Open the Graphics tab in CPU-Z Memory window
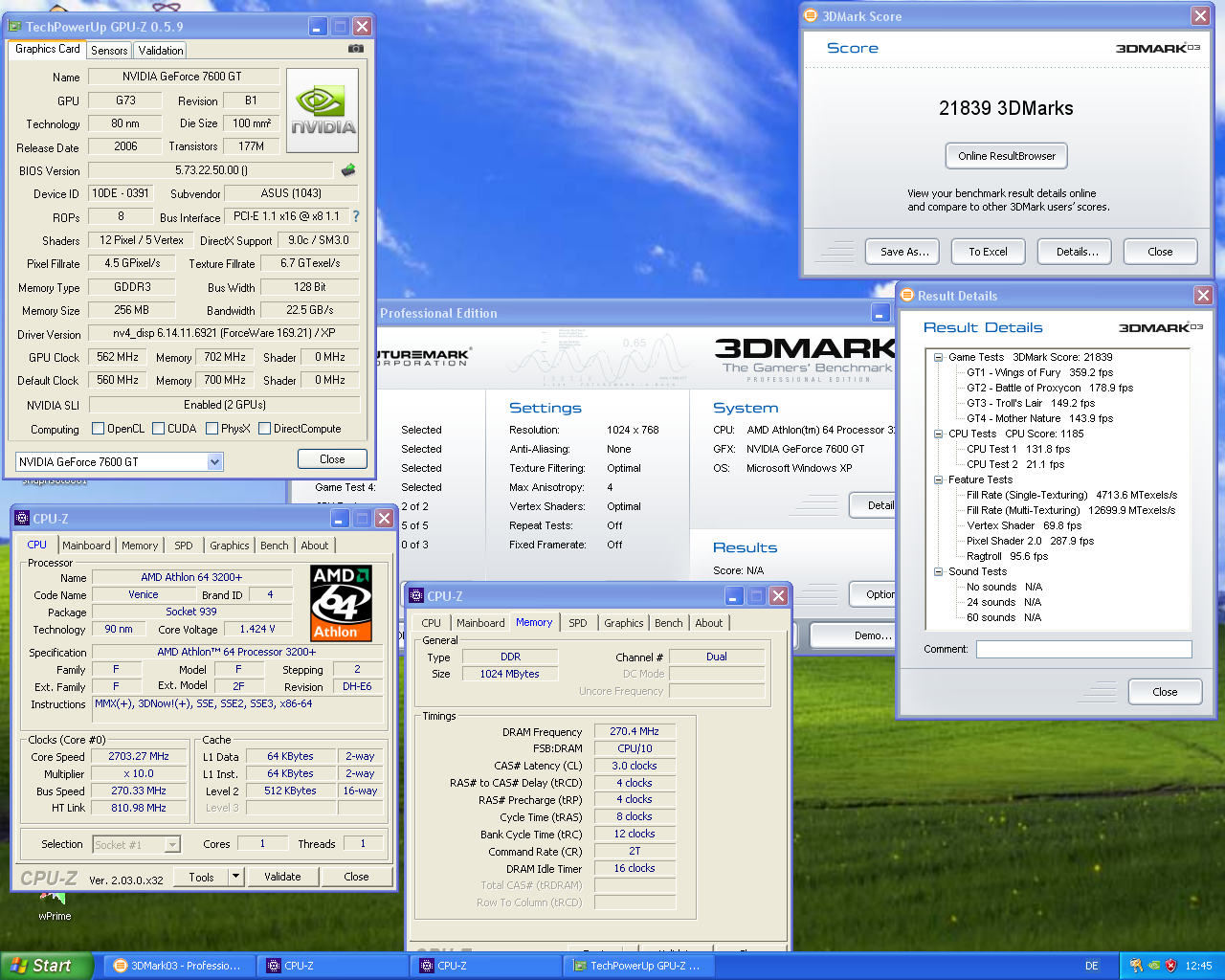Screen dimensions: 1225x980 (x=624, y=623)
